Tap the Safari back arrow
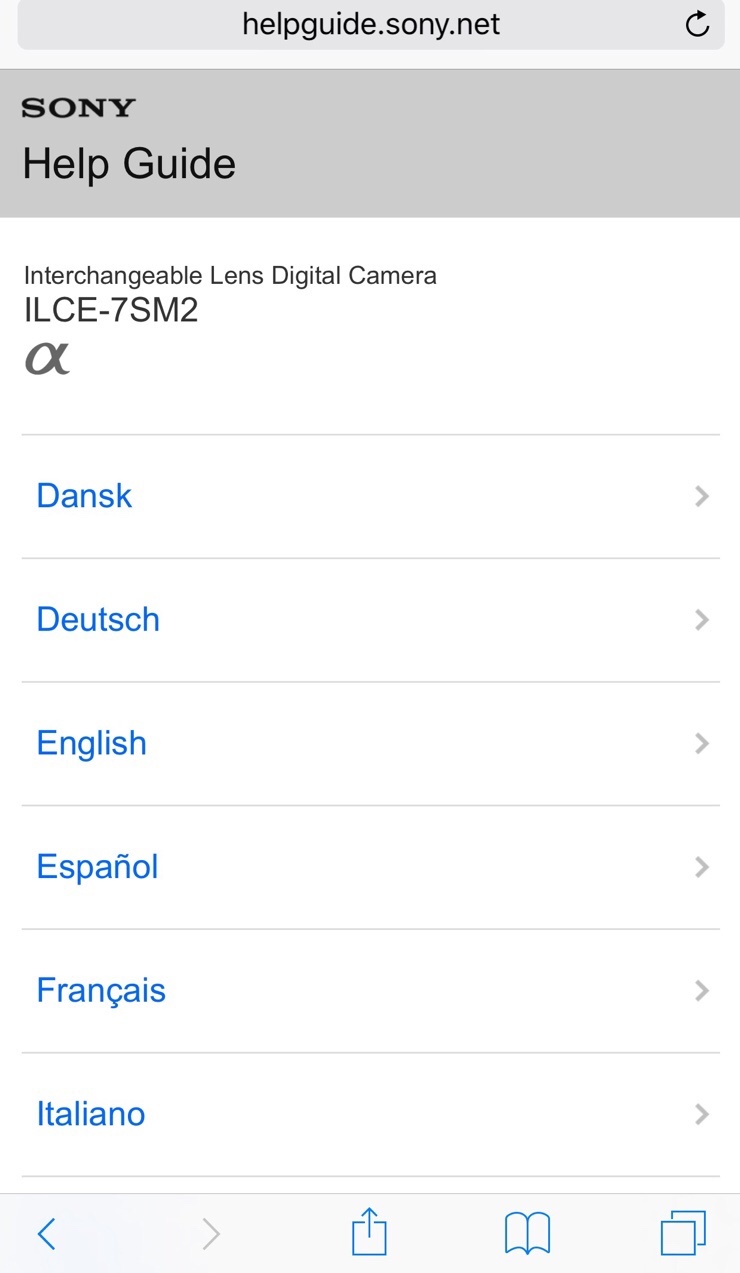Viewport: 740px width, 1273px height. 46,1233
